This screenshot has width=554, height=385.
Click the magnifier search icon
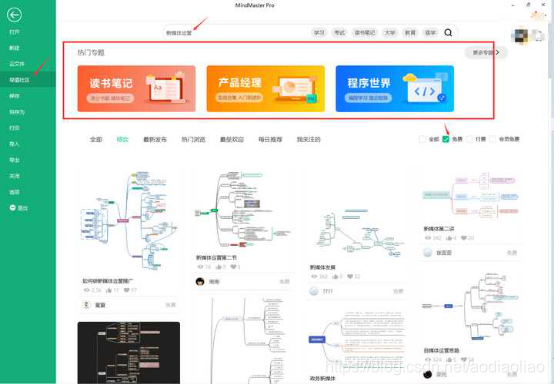click(x=448, y=32)
